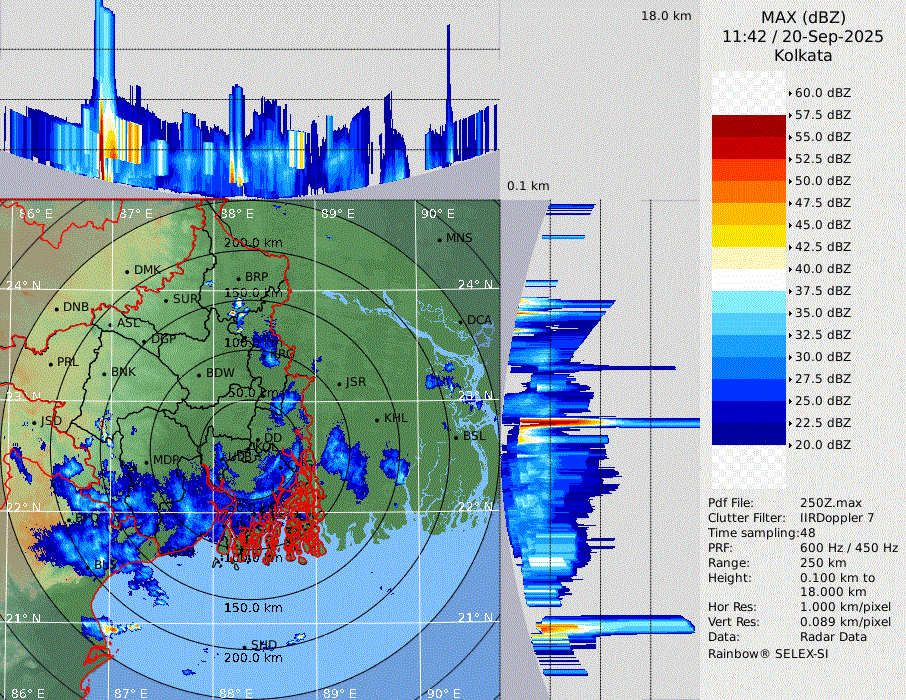Click the 60.0 dBZ legend label
The width and height of the screenshot is (906, 700).
point(822,93)
